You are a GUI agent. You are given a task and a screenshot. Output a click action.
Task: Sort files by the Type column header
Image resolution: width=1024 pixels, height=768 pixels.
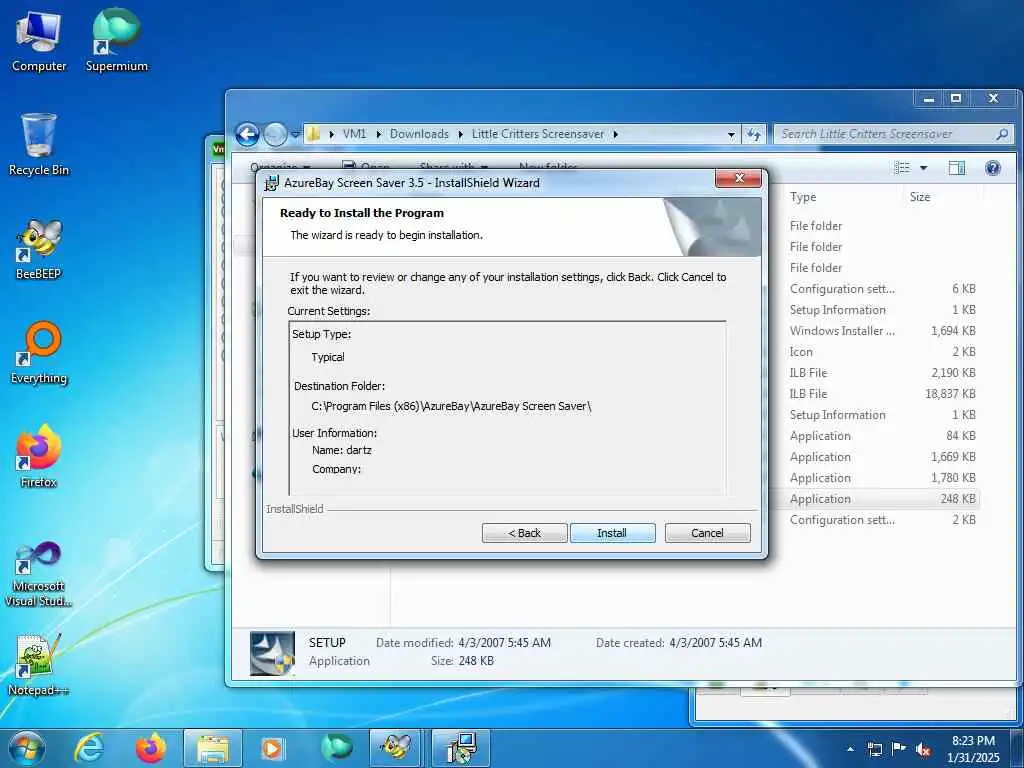[x=803, y=197]
